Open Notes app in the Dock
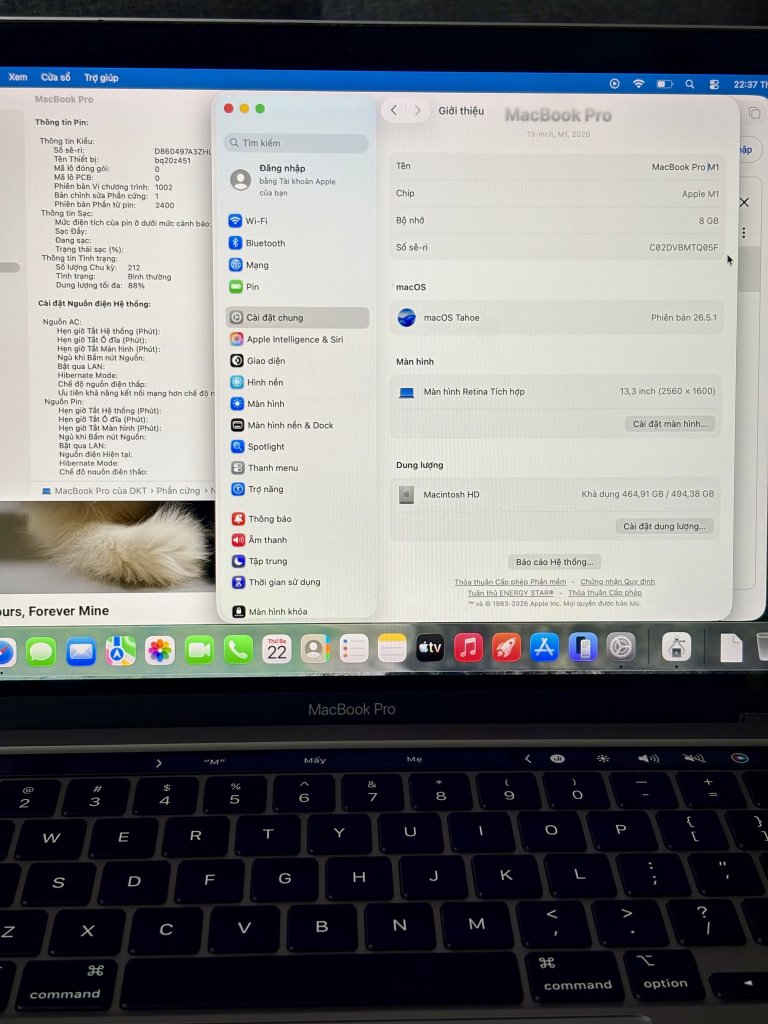The height and width of the screenshot is (1024, 768). [392, 648]
